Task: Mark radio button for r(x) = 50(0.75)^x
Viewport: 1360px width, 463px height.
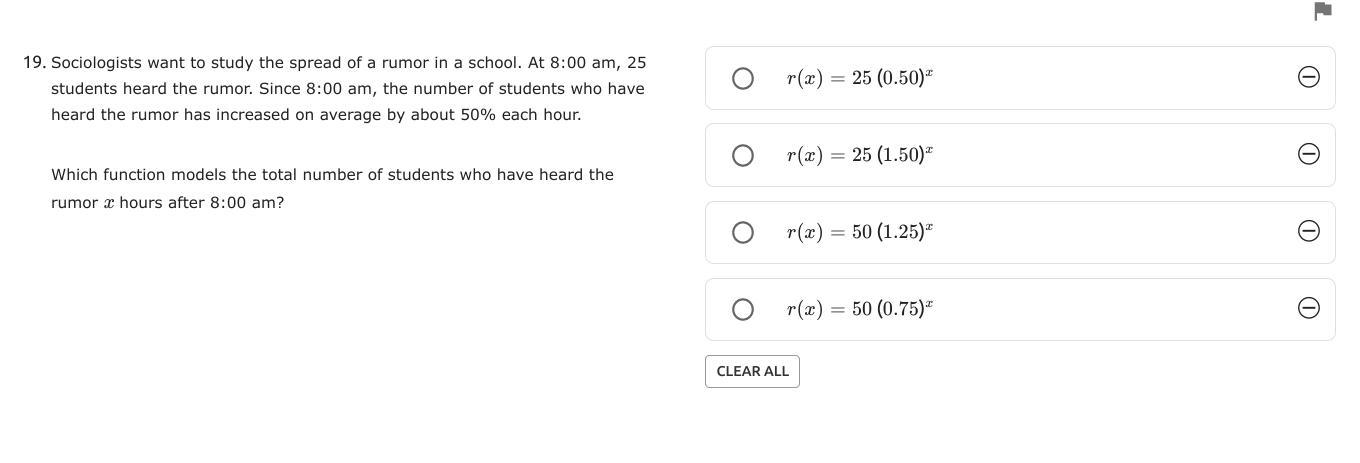Action: pos(742,309)
